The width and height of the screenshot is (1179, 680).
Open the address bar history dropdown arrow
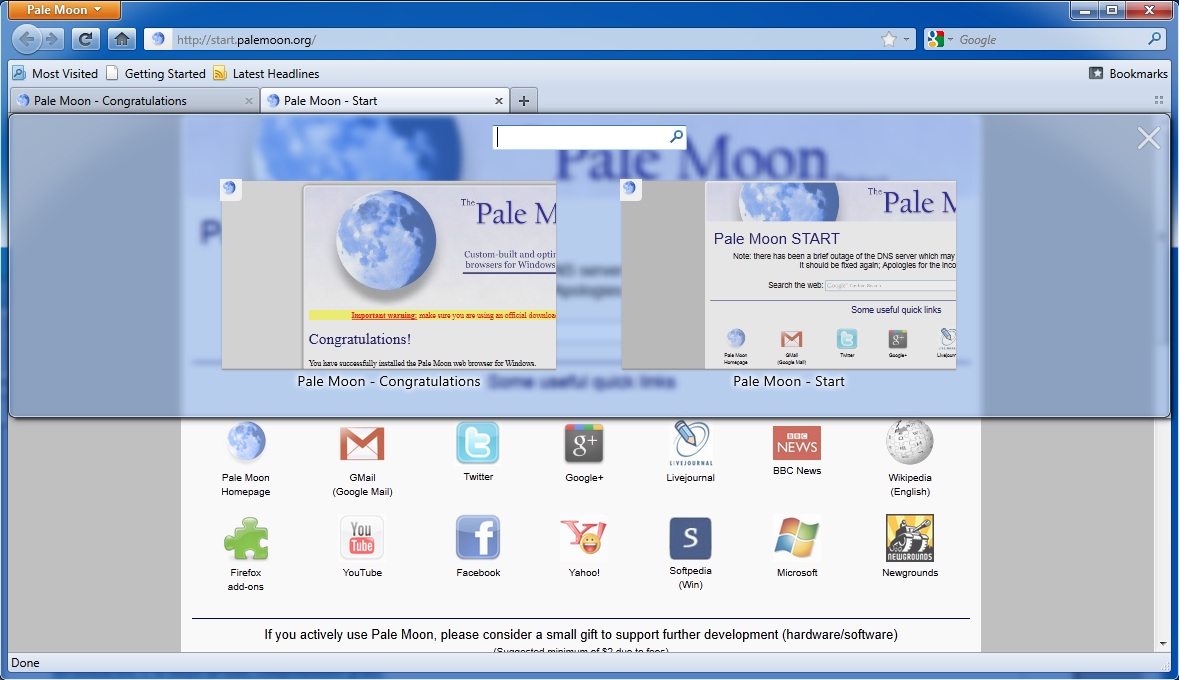(x=906, y=39)
